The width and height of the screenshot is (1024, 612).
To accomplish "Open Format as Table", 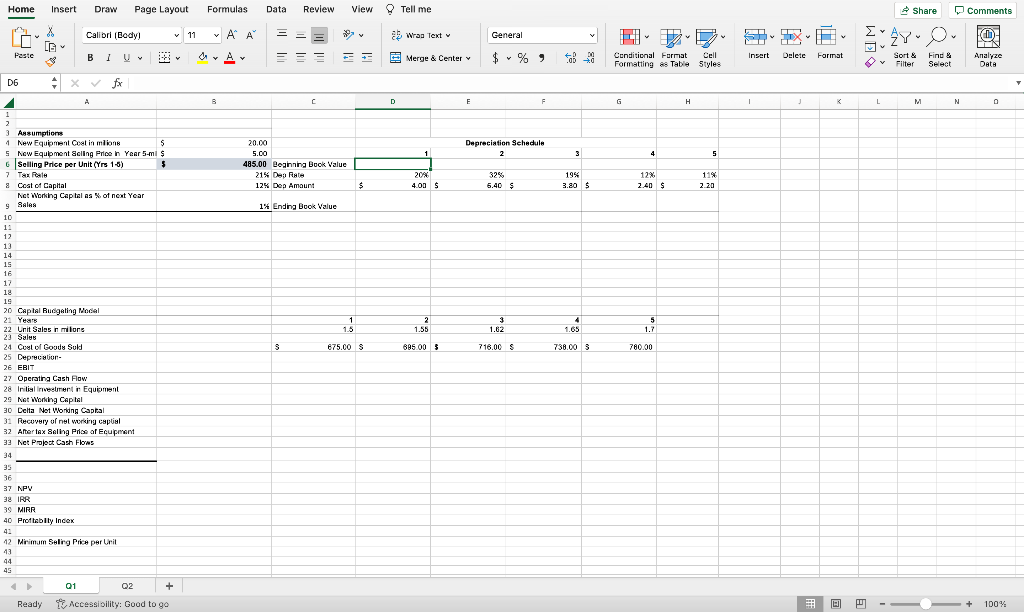I will pyautogui.click(x=674, y=48).
